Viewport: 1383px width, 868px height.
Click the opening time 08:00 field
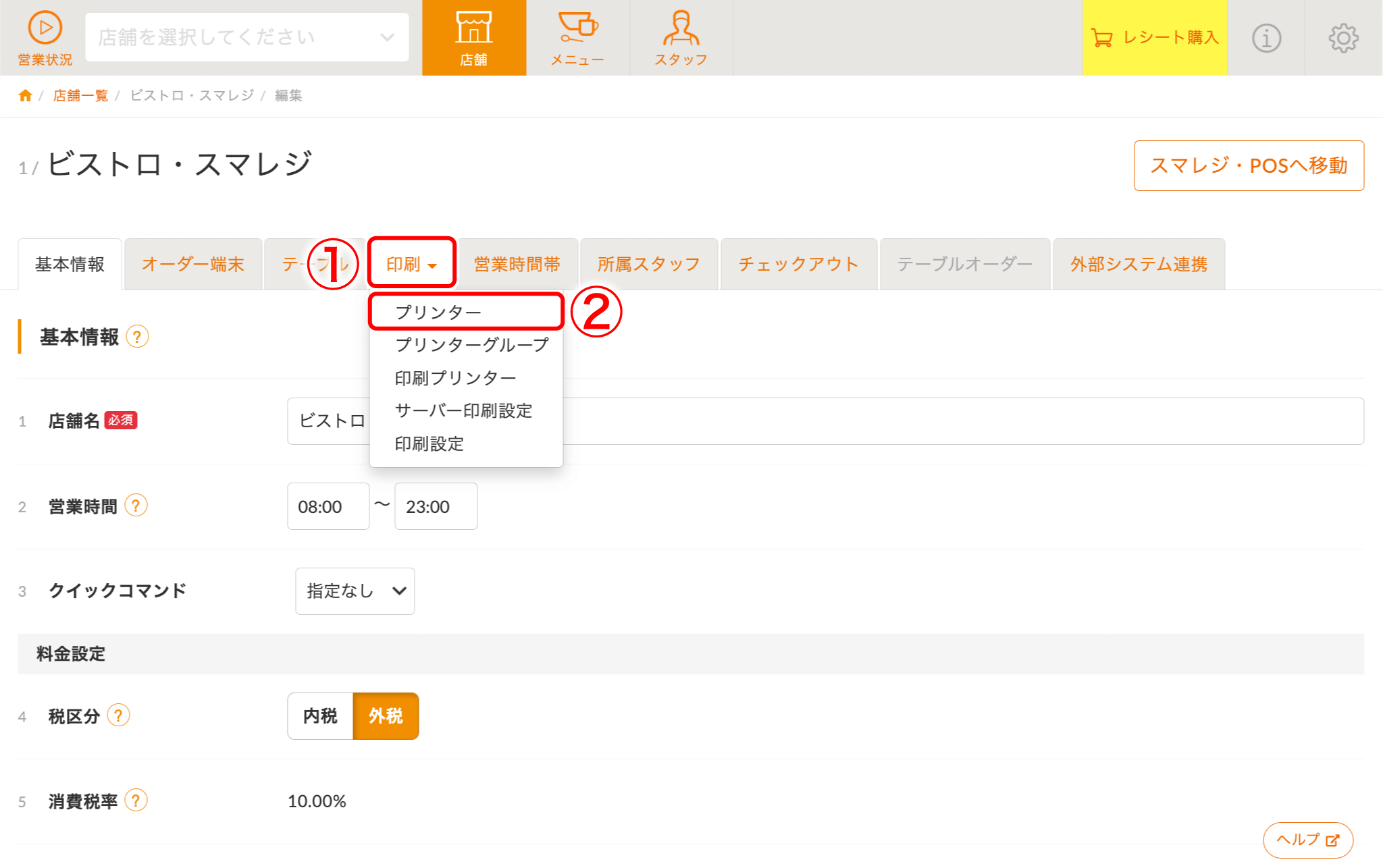tap(328, 506)
